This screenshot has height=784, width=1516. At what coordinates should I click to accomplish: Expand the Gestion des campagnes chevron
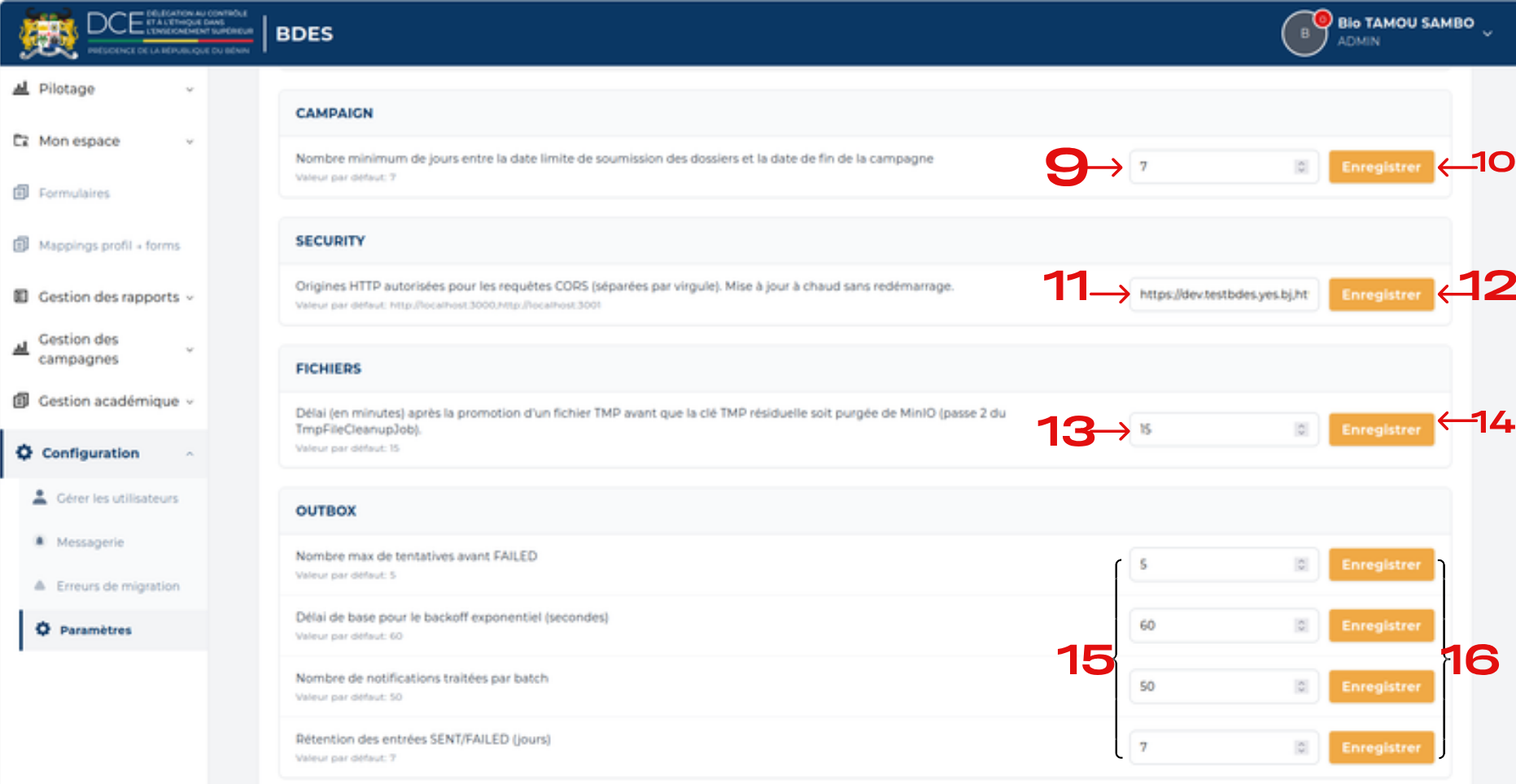coord(190,350)
